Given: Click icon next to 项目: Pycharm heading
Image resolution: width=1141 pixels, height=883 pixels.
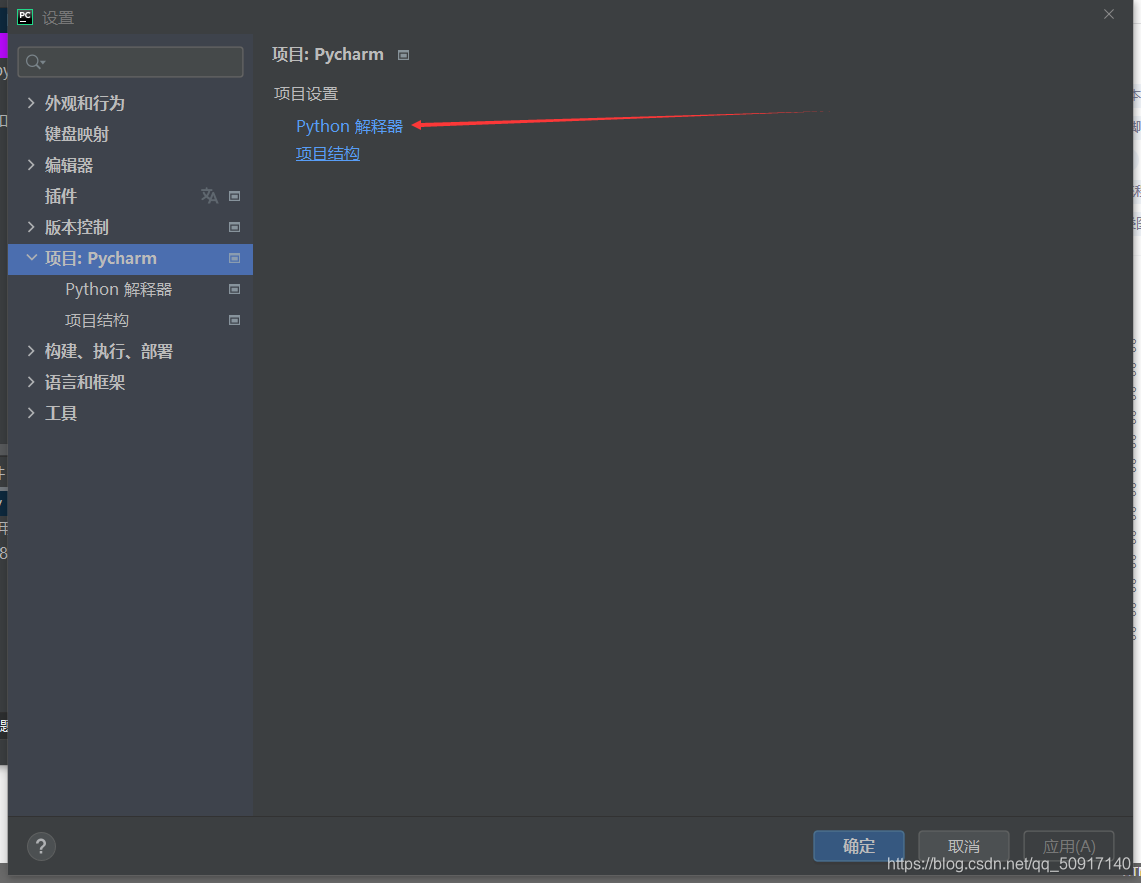Looking at the screenshot, I should pyautogui.click(x=404, y=55).
